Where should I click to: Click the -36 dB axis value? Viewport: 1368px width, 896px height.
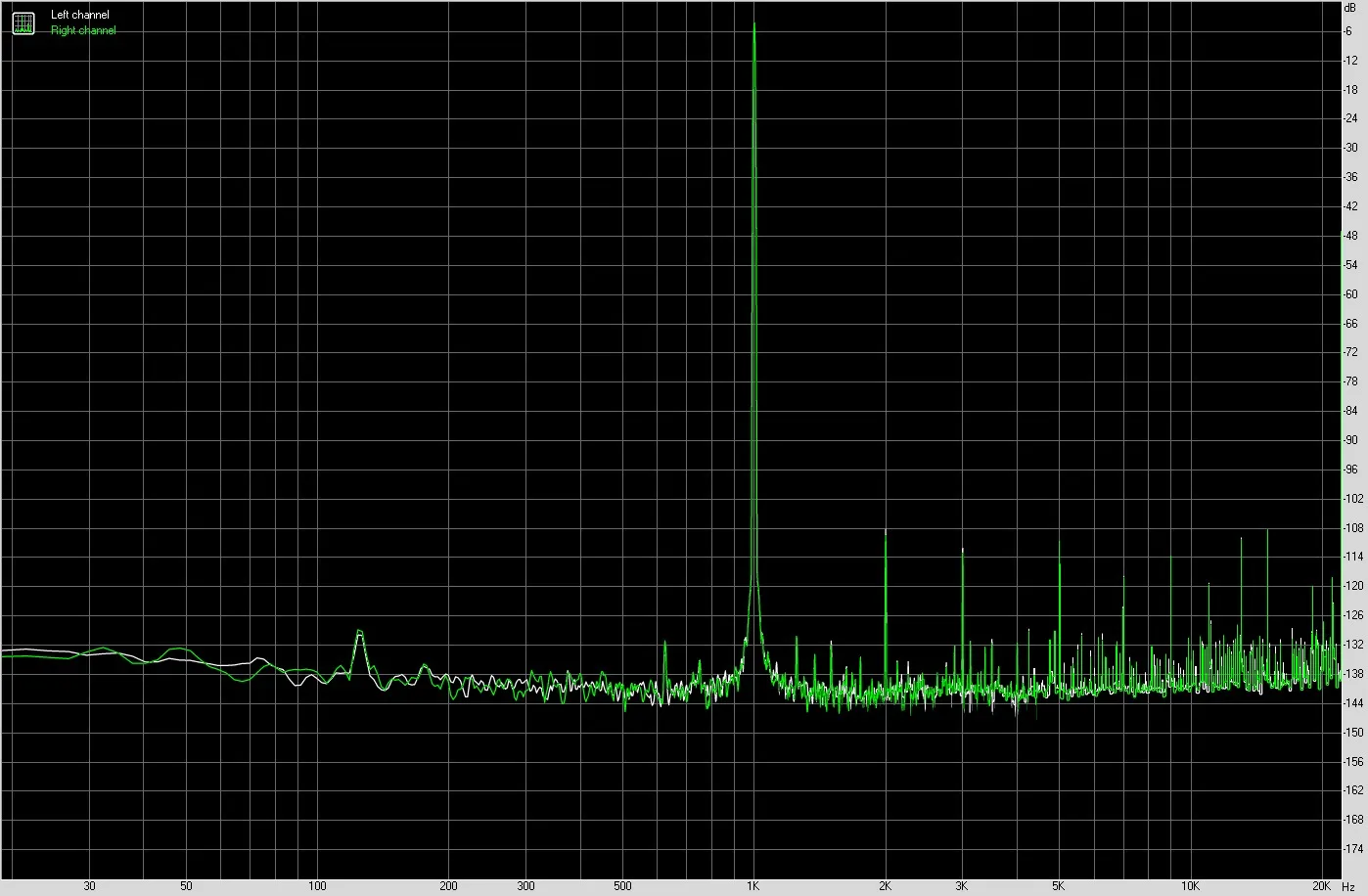[1351, 177]
